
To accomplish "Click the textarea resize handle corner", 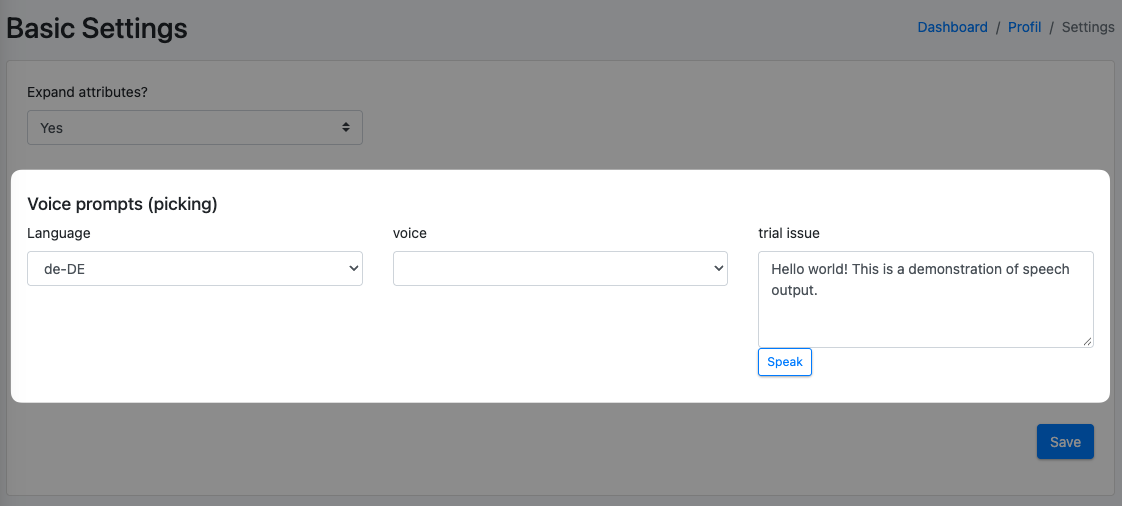I will (x=1088, y=342).
